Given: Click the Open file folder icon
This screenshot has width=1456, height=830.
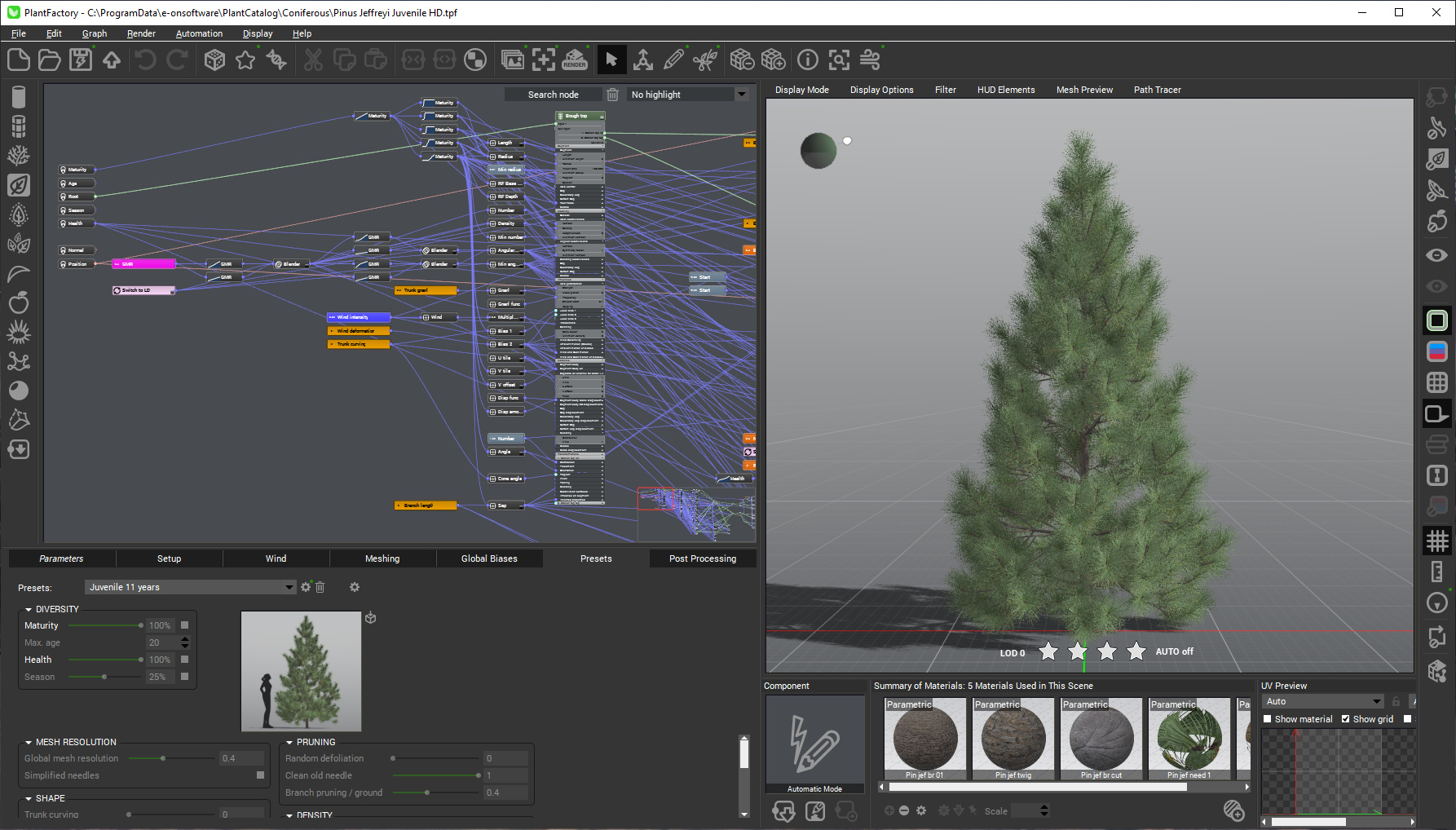Looking at the screenshot, I should tap(49, 60).
